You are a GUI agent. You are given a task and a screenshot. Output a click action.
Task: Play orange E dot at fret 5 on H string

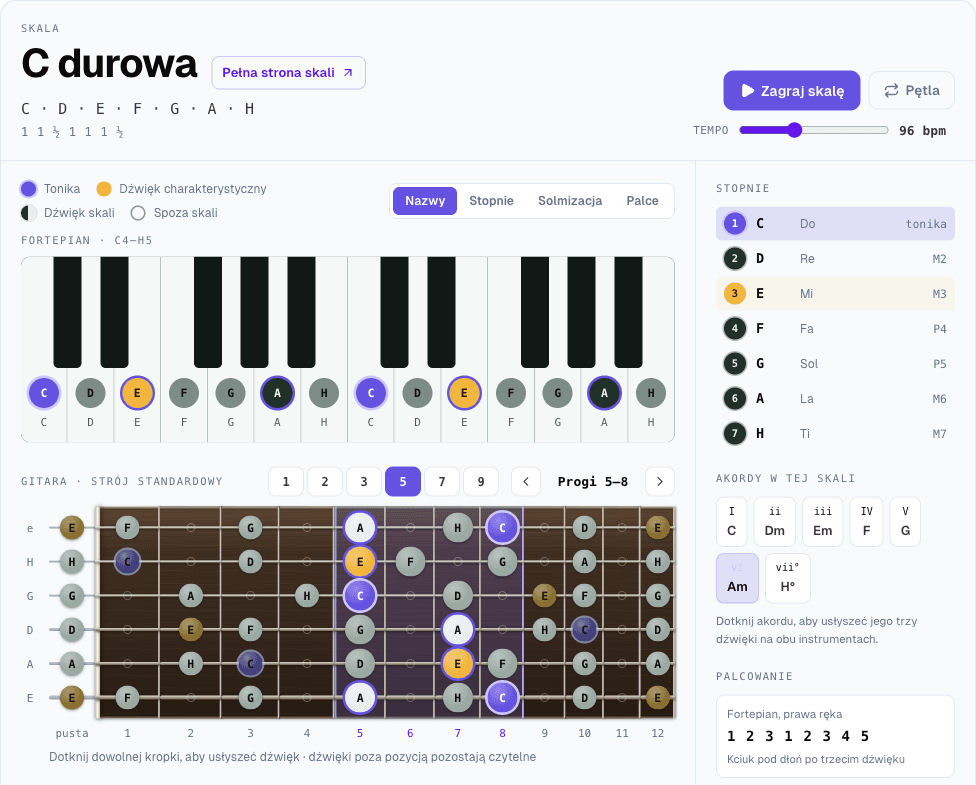click(x=360, y=562)
